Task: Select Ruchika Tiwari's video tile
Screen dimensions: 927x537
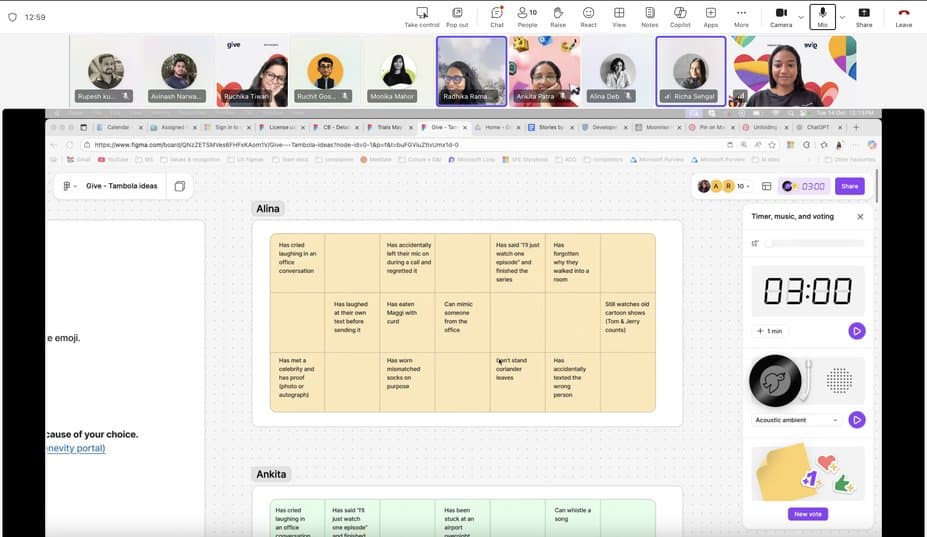Action: click(x=252, y=71)
